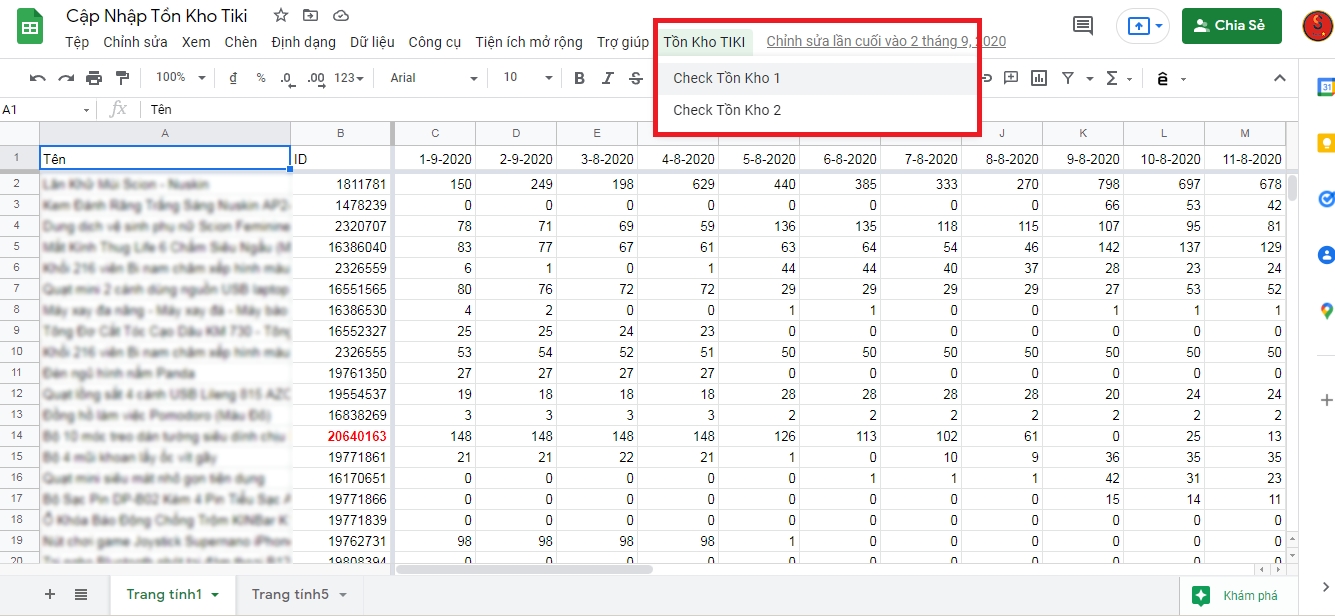Screen dimensions: 1335x616
Task: Toggle strikethrough formatting
Action: coord(636,78)
